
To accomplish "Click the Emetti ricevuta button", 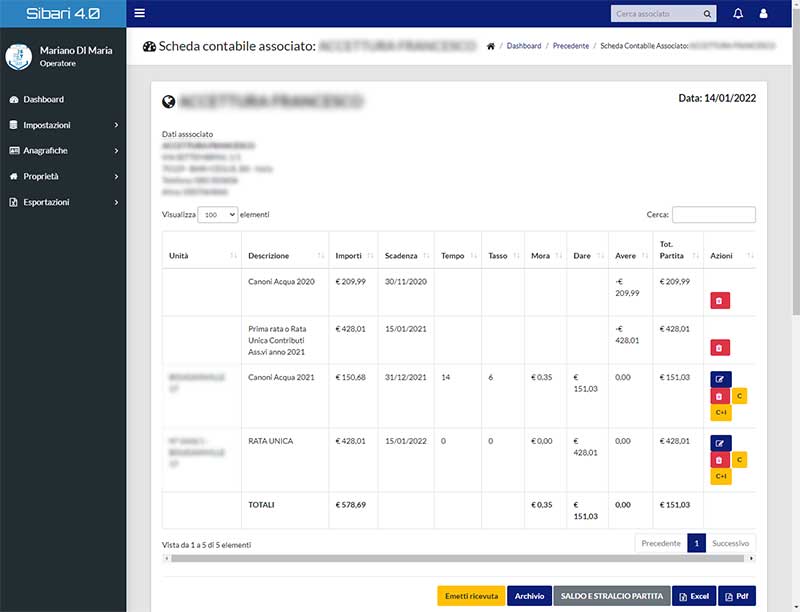I will (471, 596).
